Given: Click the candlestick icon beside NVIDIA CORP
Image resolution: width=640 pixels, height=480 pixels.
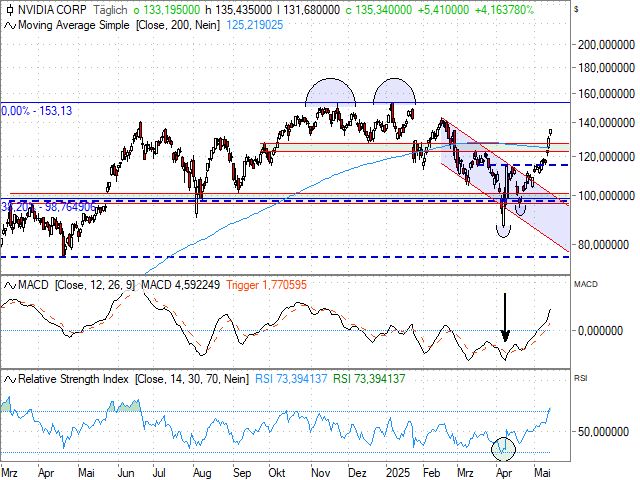Looking at the screenshot, I should (9, 9).
